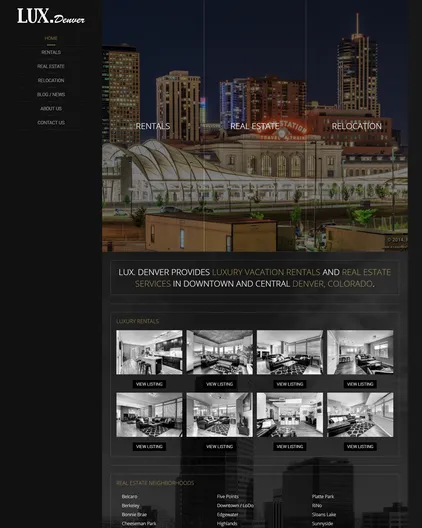Open the first rental photo in the bottom row

(149, 415)
